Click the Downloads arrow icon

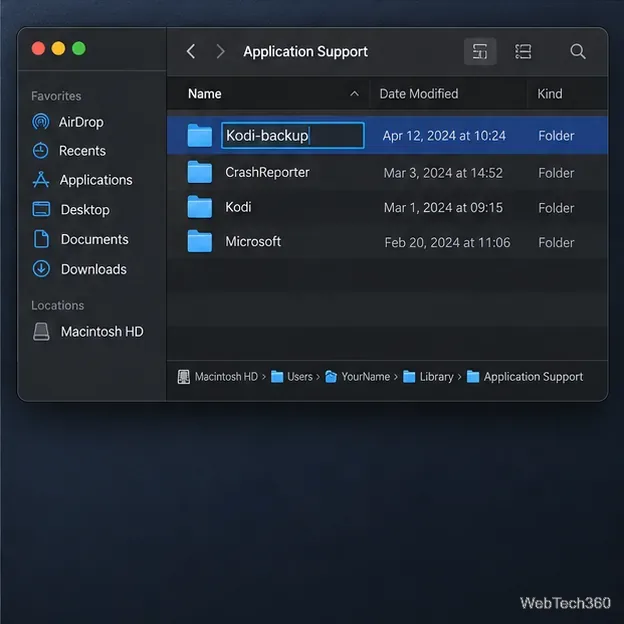point(41,269)
